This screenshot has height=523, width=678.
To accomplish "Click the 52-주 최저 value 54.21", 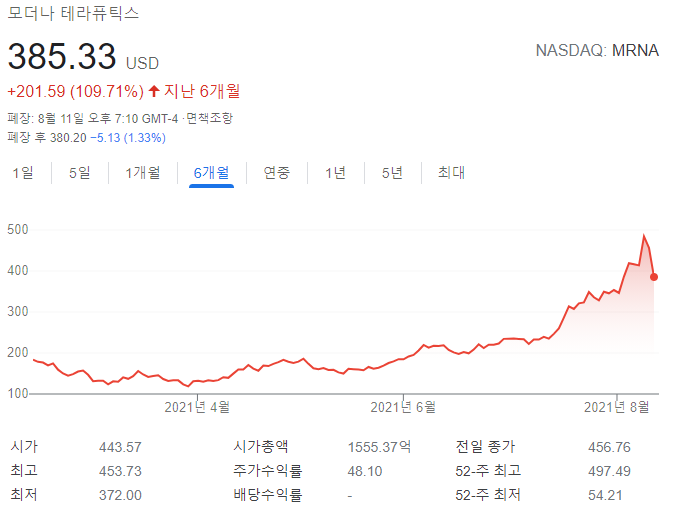I will point(605,495).
